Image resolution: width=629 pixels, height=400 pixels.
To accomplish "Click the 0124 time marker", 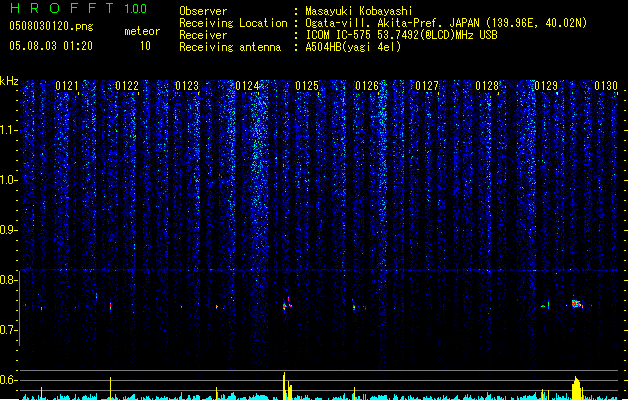I will (x=247, y=86).
